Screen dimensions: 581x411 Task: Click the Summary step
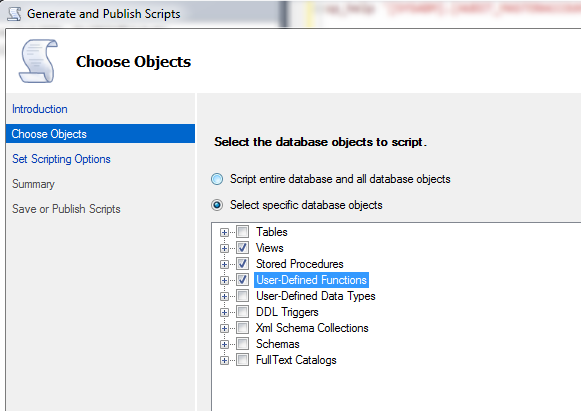33,184
